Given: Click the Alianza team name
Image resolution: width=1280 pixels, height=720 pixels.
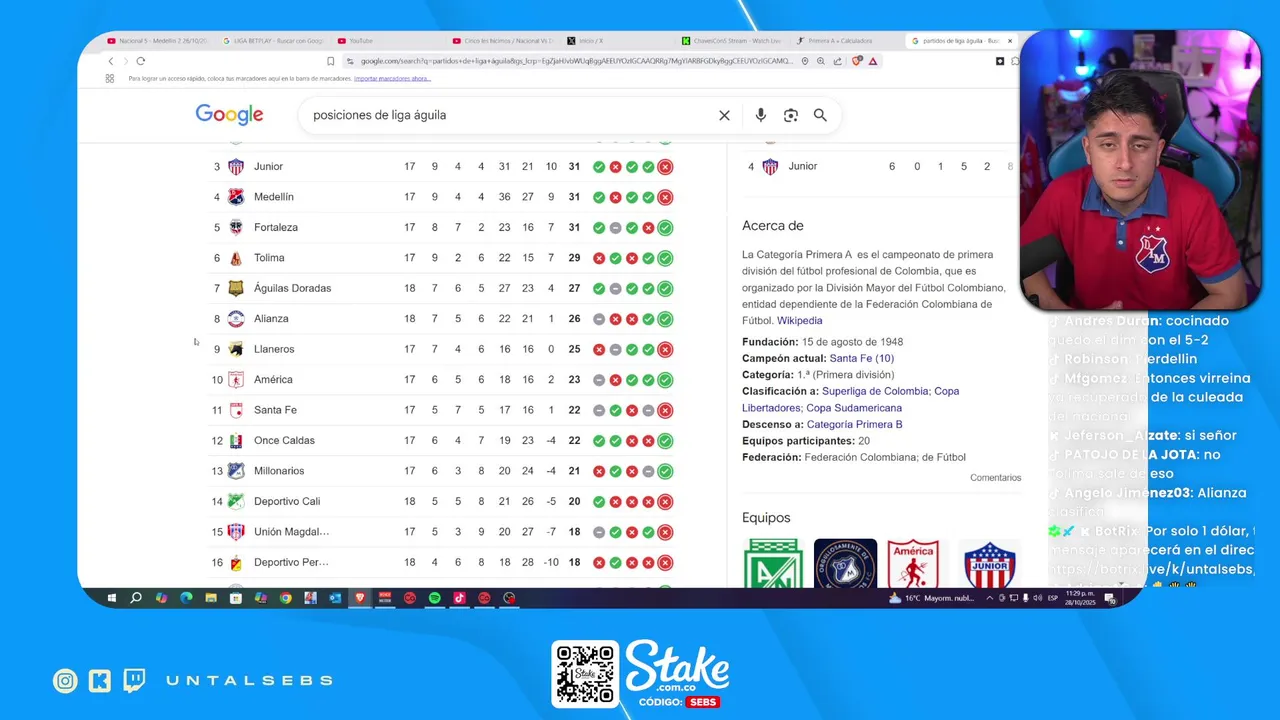Looking at the screenshot, I should coord(271,319).
